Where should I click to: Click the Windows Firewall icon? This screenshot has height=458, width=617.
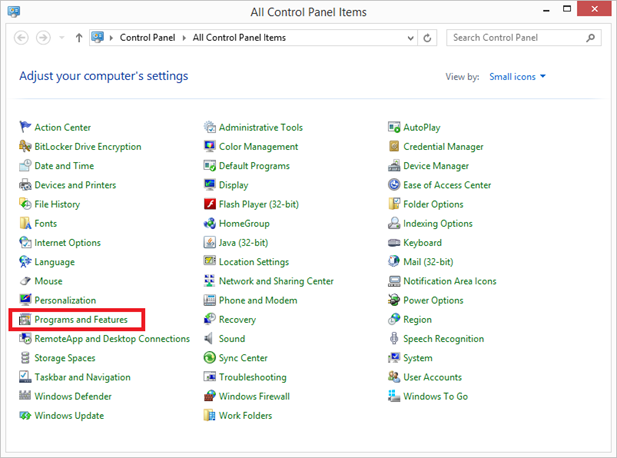tap(209, 396)
